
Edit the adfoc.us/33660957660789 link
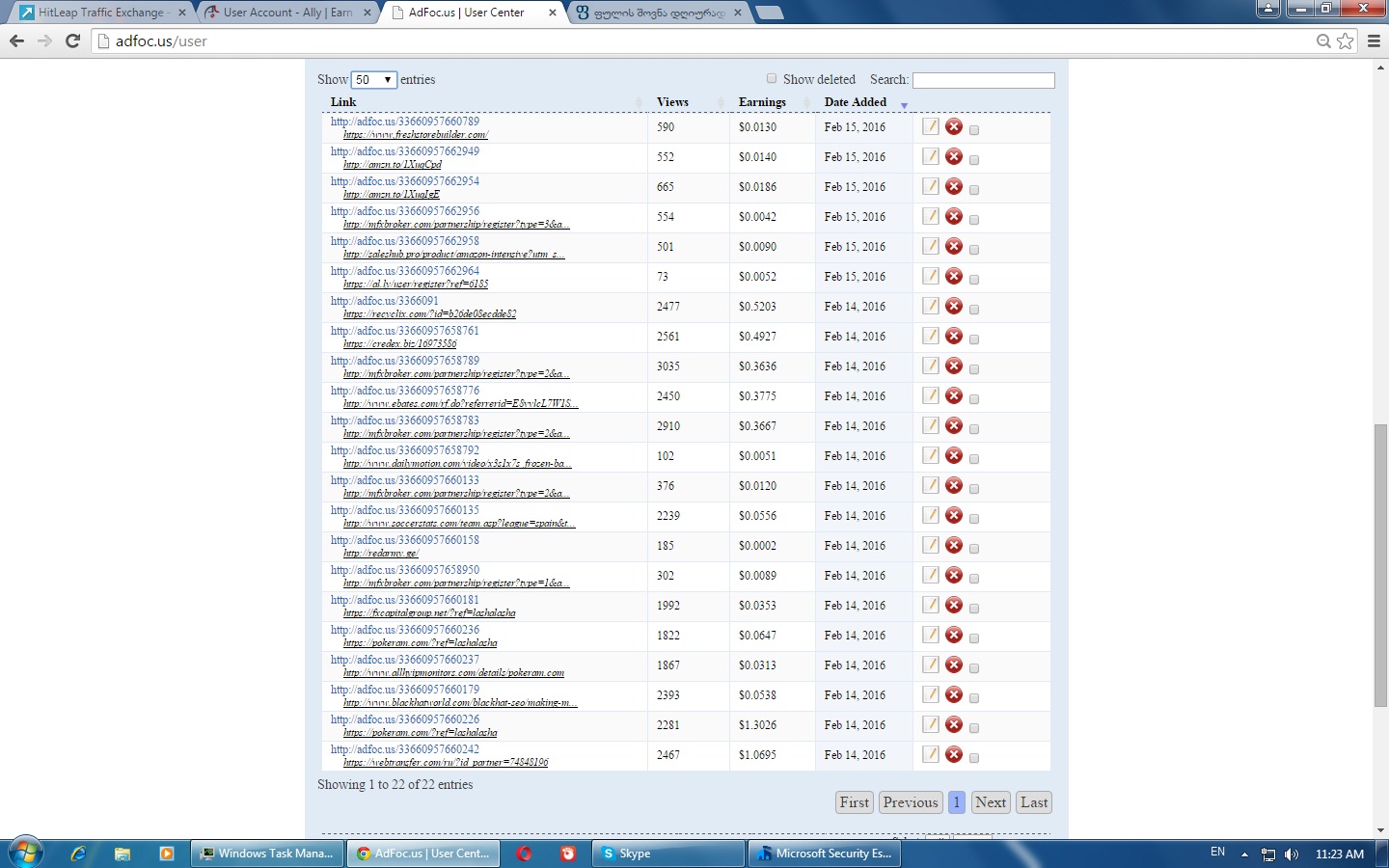pyautogui.click(x=930, y=126)
